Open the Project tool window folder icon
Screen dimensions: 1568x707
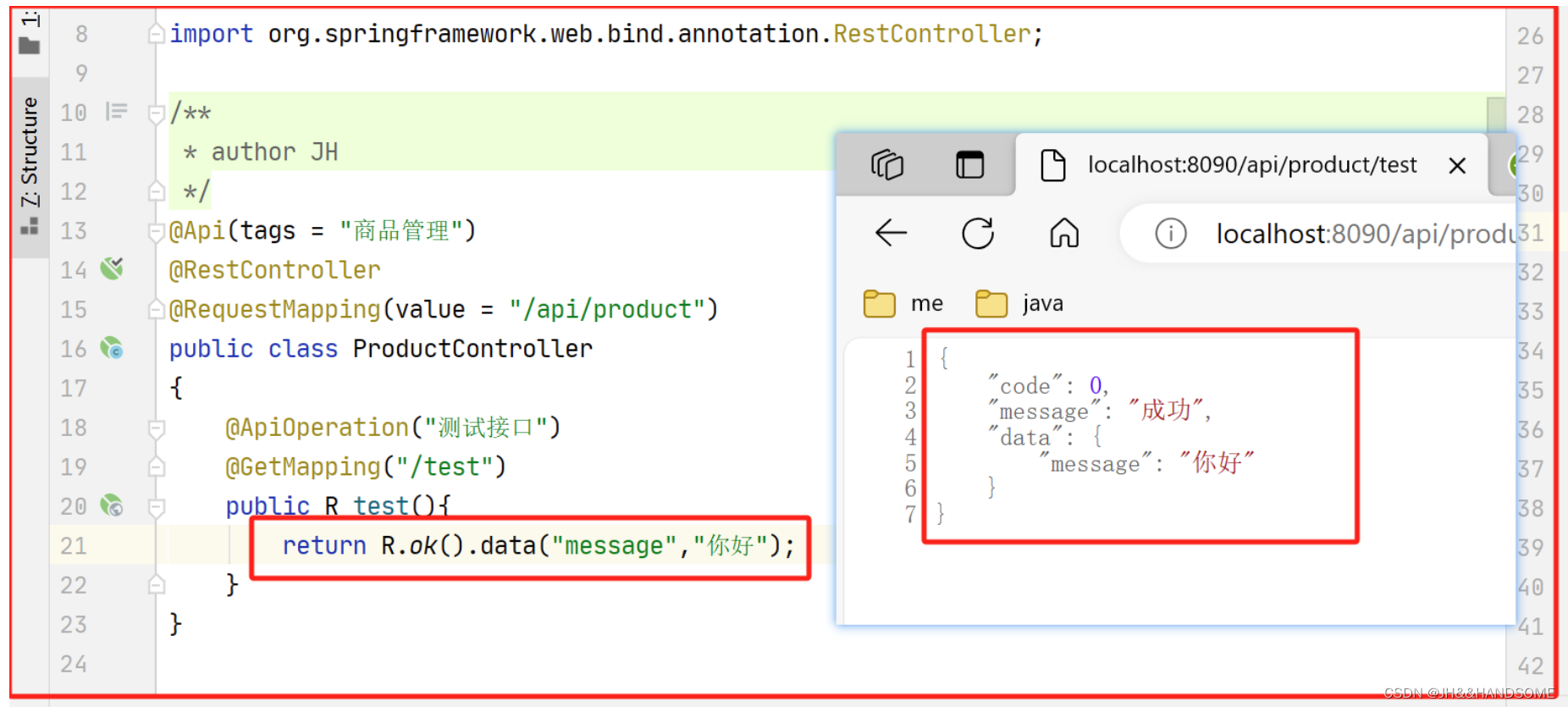pyautogui.click(x=30, y=45)
